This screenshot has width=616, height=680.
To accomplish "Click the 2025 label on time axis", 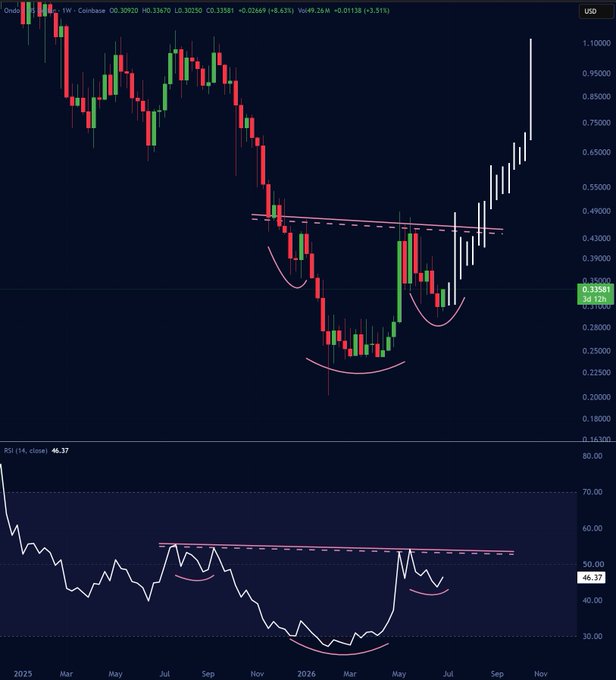I will point(23,674).
